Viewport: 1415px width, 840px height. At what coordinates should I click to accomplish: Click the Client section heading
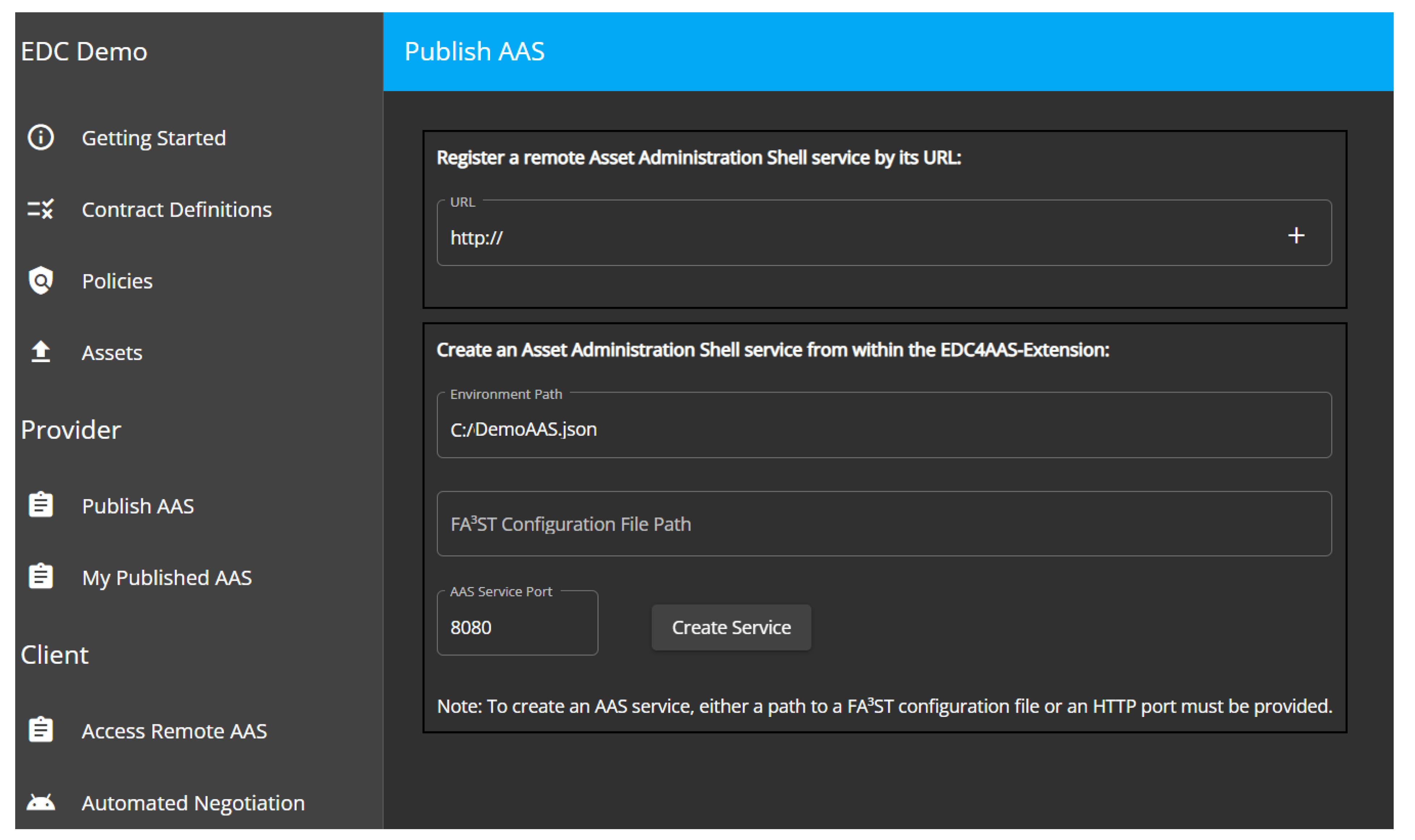coord(54,655)
